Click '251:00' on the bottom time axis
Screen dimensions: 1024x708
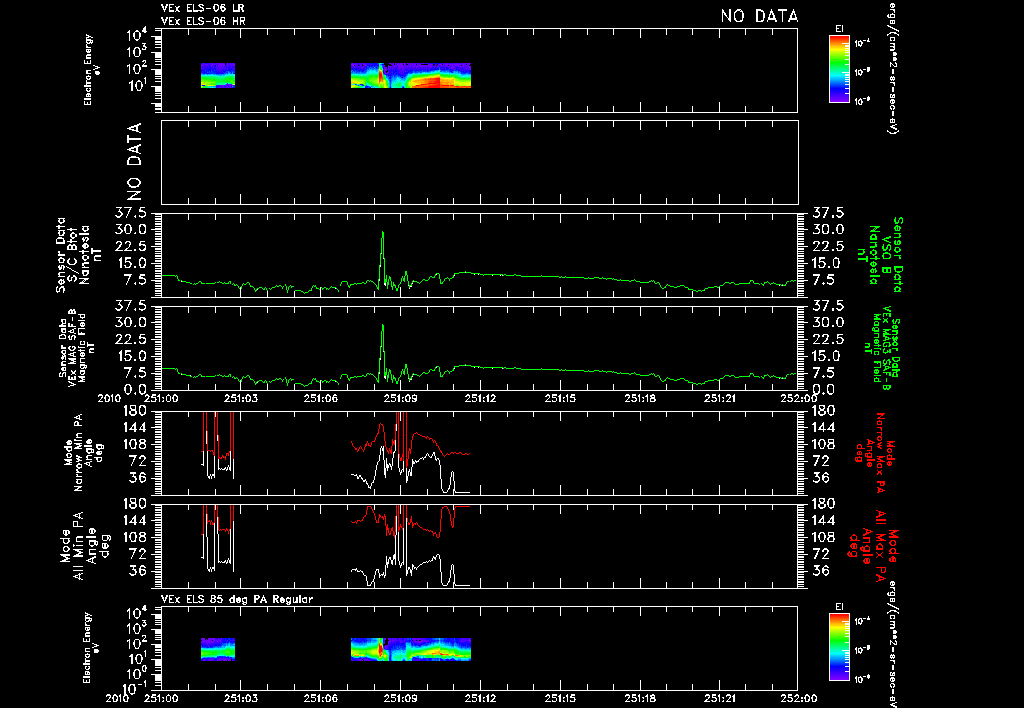pyautogui.click(x=161, y=698)
